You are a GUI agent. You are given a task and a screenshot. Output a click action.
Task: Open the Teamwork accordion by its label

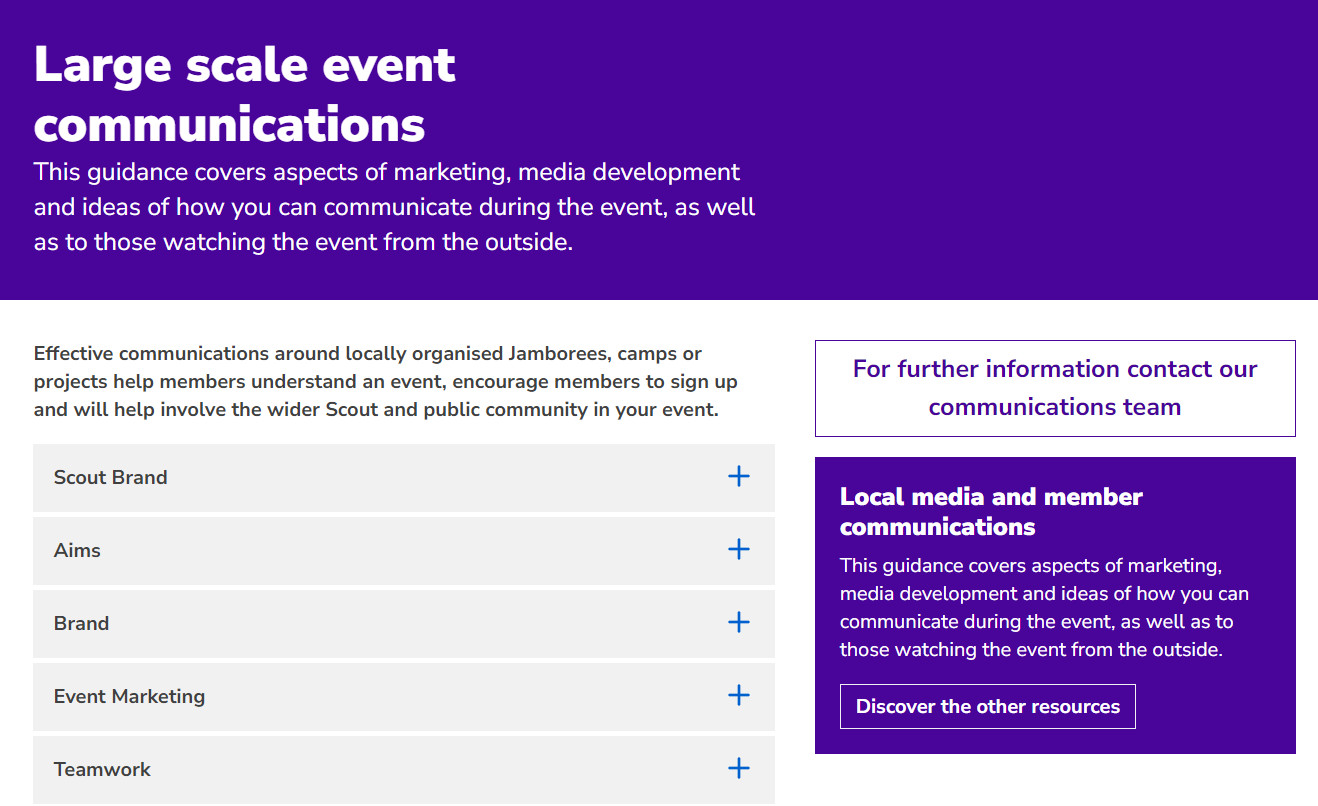102,770
